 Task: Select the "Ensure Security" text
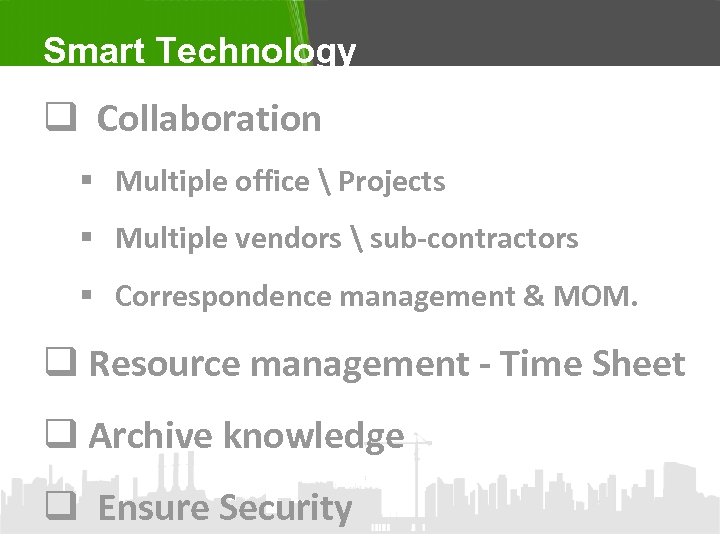225,508
